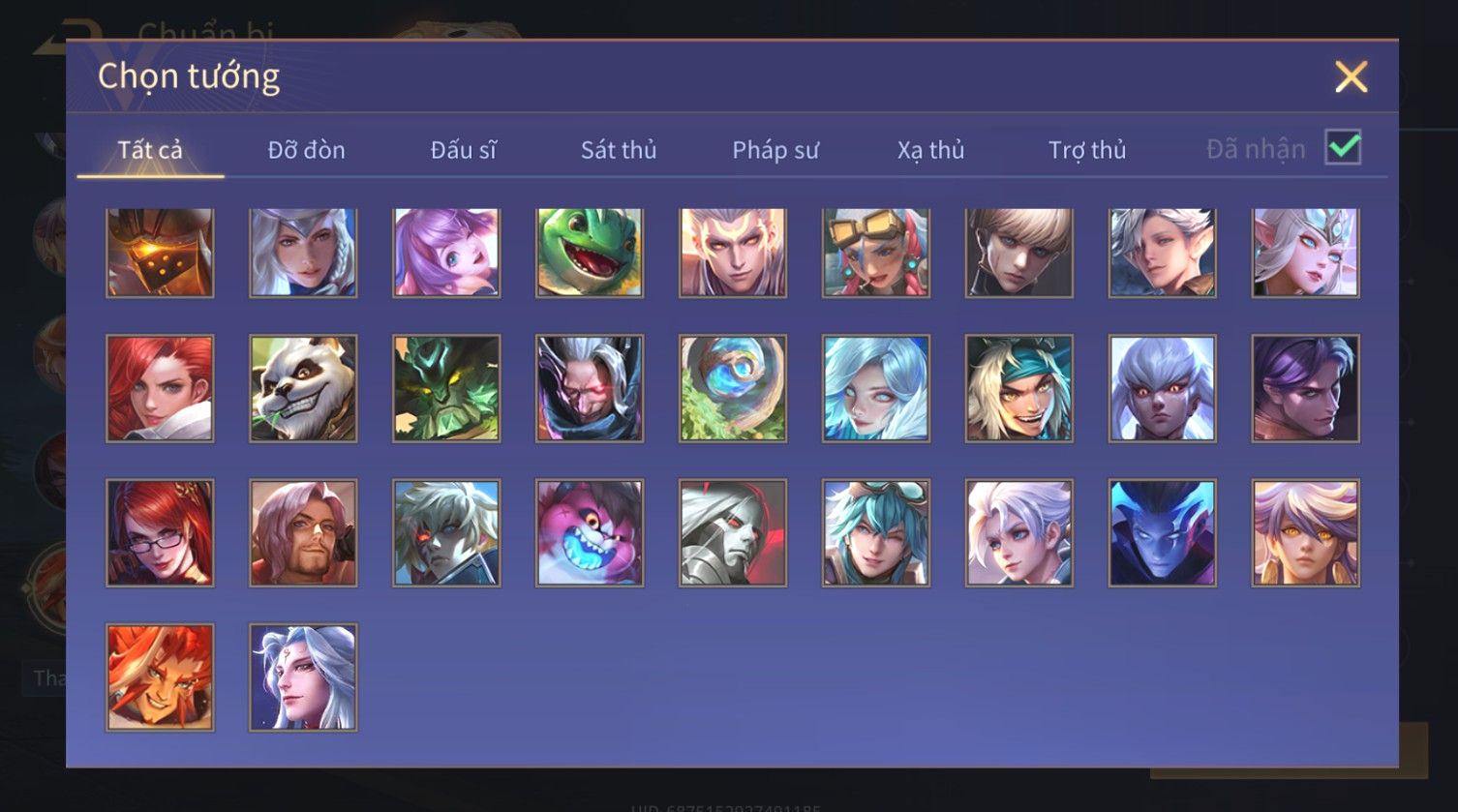
Task: Select the blue-skinned dark hero portrait
Action: [1163, 533]
